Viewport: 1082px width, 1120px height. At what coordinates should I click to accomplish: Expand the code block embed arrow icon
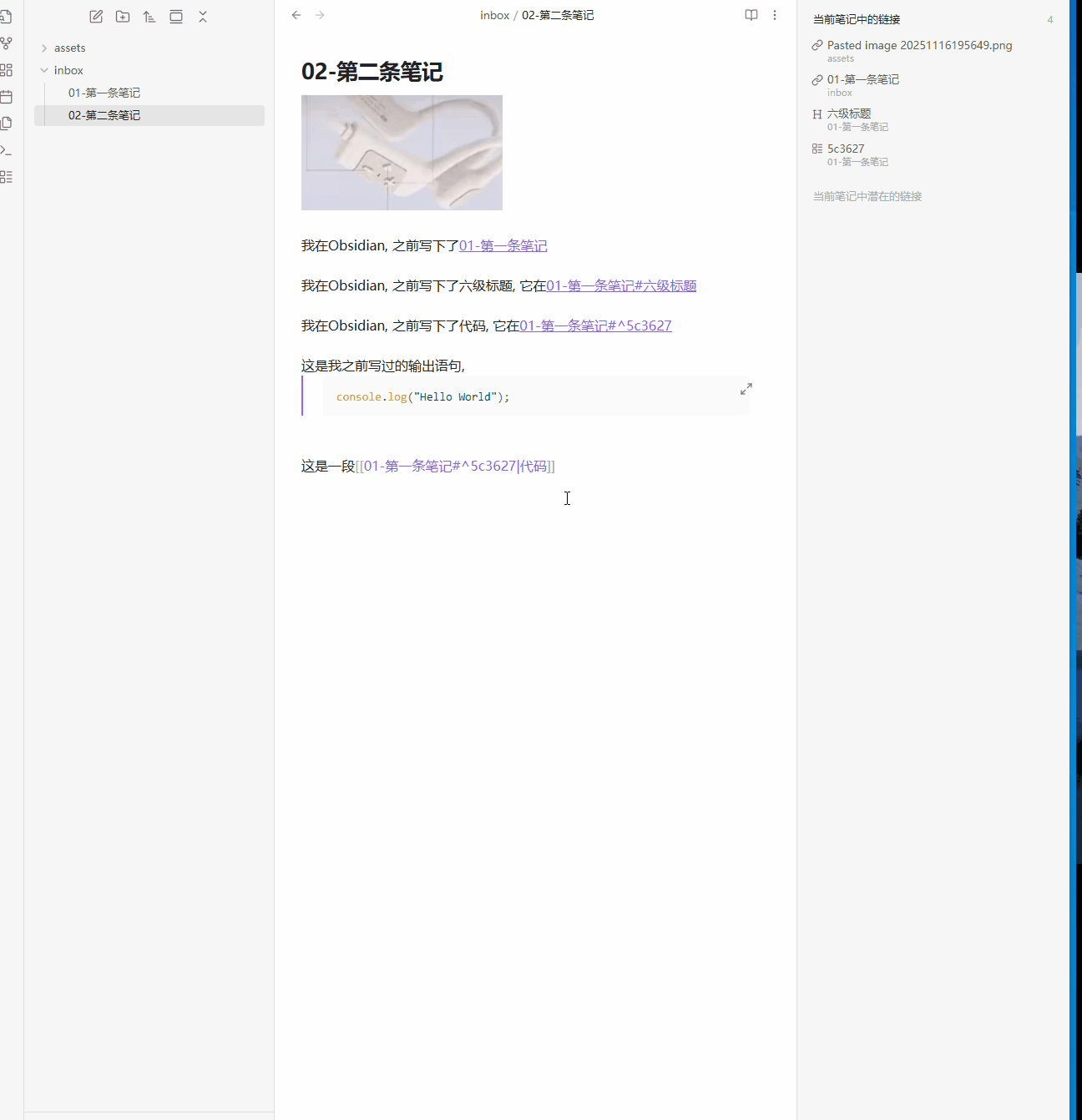click(746, 389)
